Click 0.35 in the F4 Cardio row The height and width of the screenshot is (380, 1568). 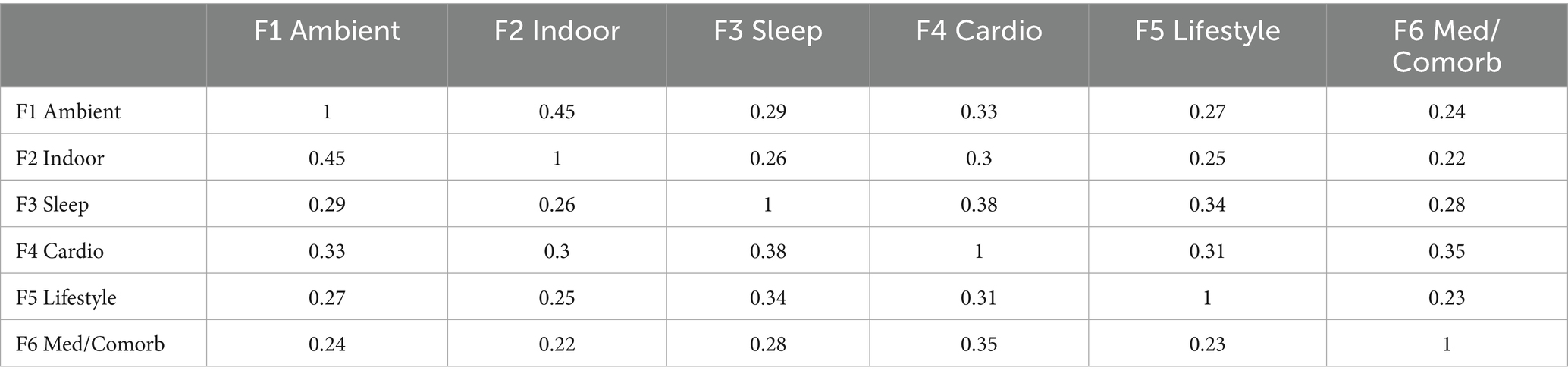[1446, 251]
